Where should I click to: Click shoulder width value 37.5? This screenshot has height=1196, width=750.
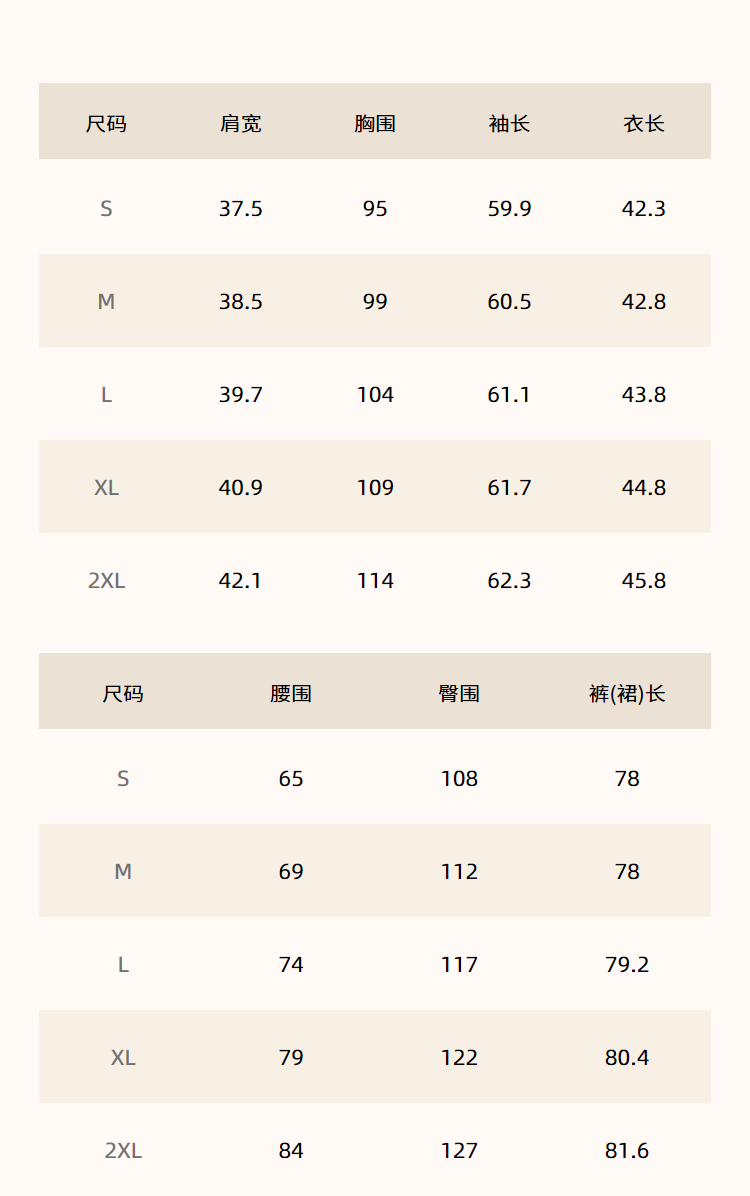[241, 209]
